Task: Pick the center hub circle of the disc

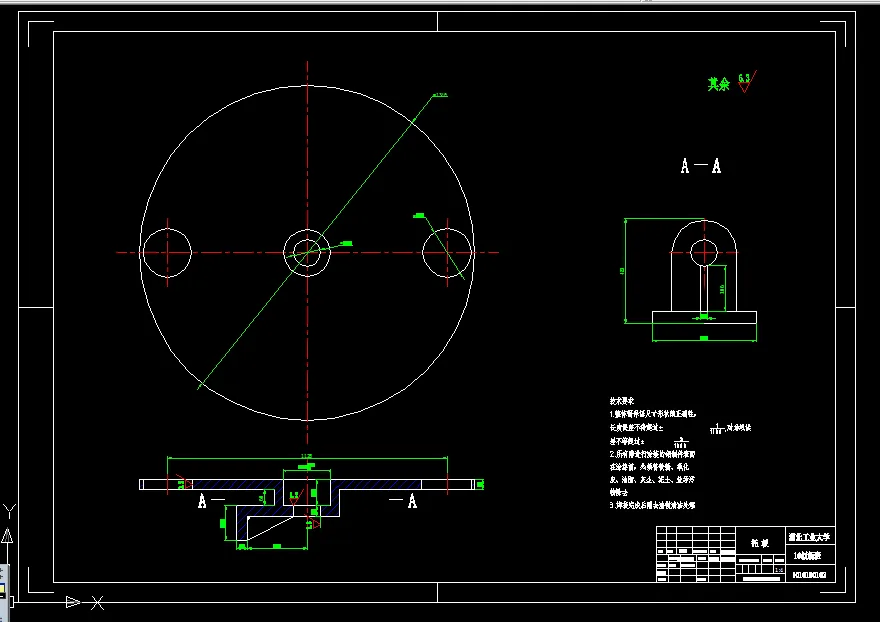Action: pos(307,253)
